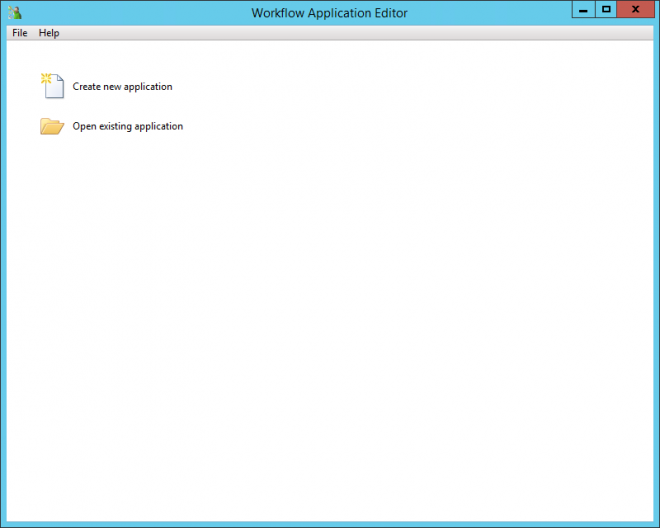This screenshot has width=660, height=528.
Task: Click the new document icon with sparkle
Action: tap(53, 86)
